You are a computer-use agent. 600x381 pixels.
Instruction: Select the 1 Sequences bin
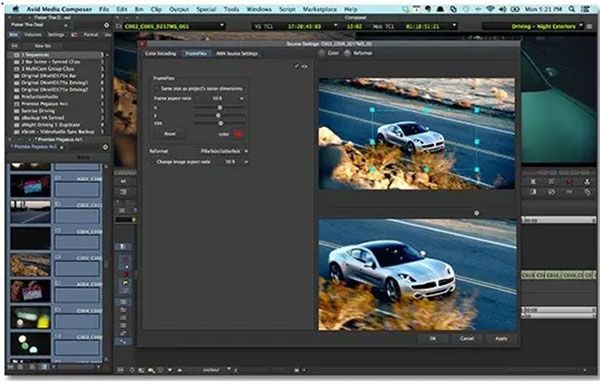coord(56,55)
